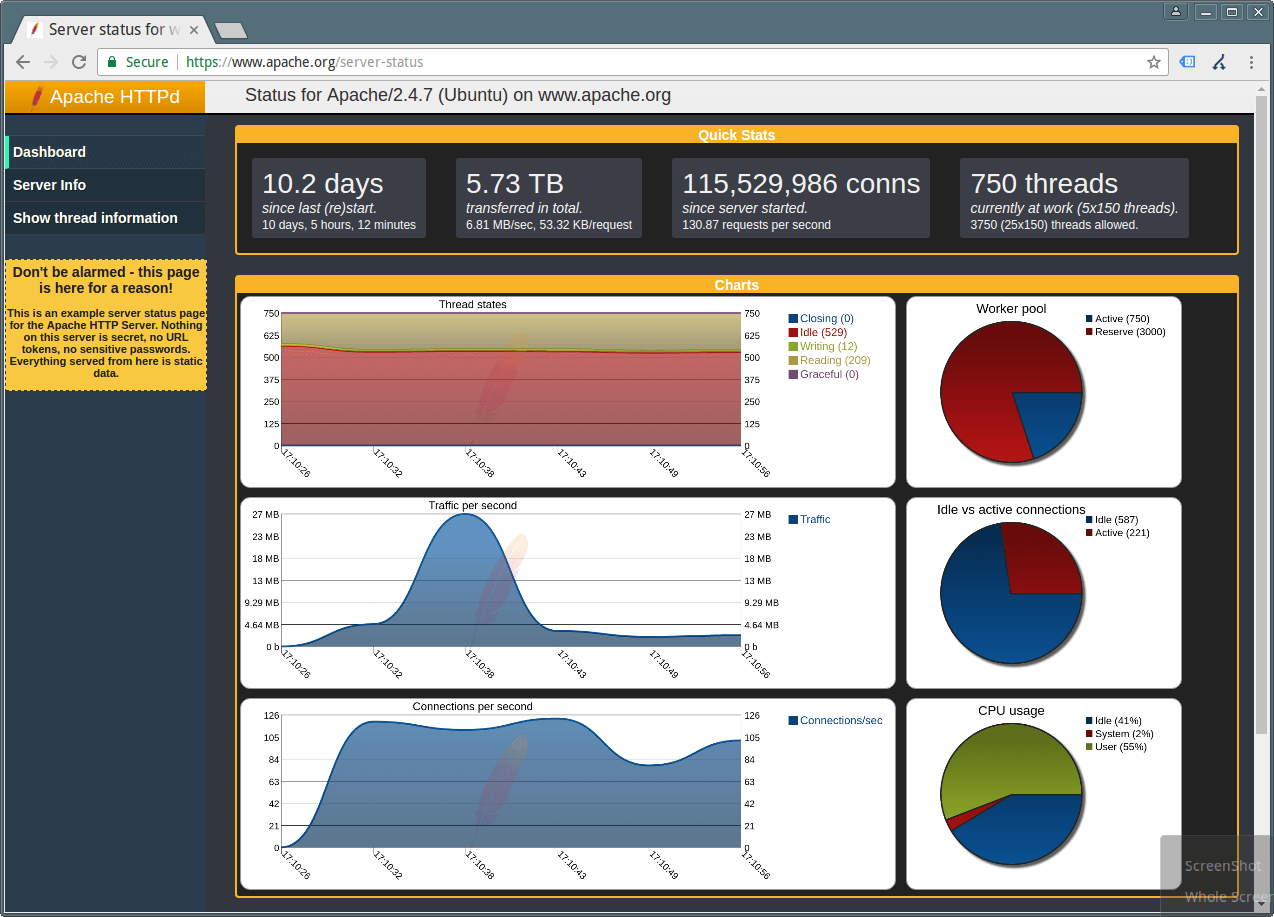Click Active (750) in the Worker pool legend

pos(1118,319)
